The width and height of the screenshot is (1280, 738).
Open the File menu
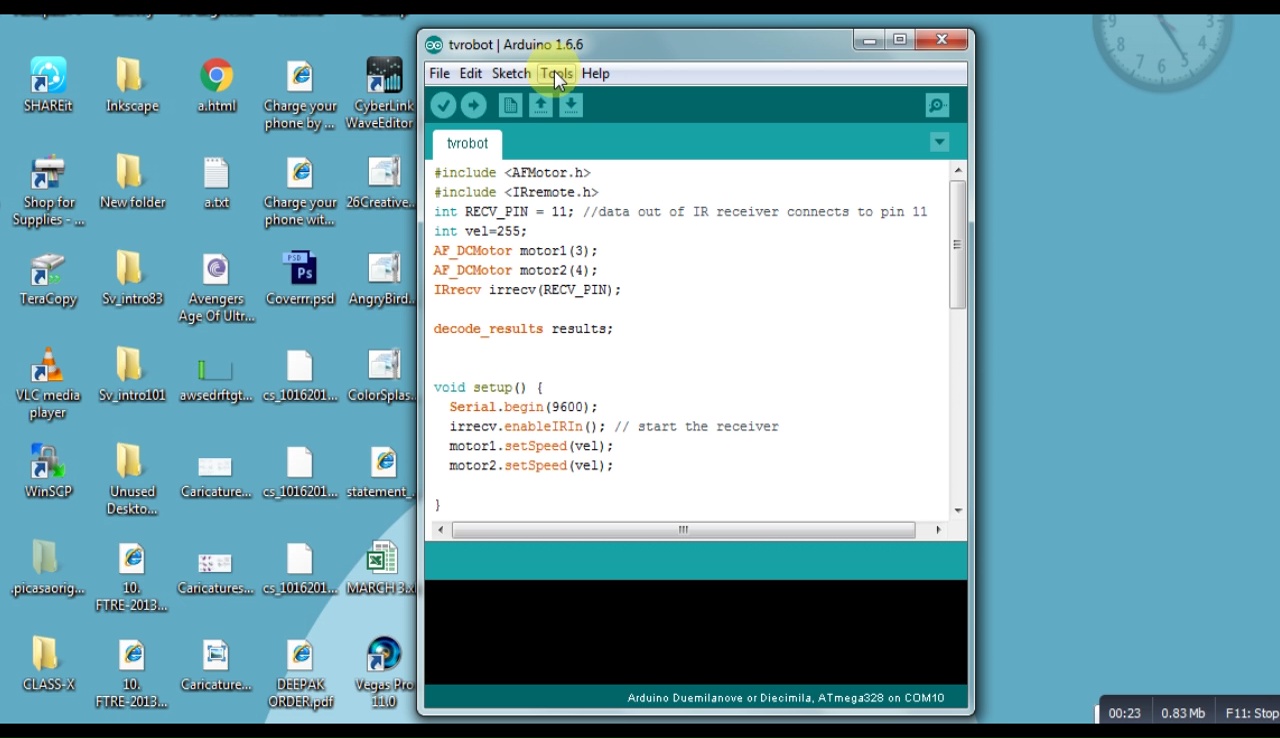coord(439,73)
